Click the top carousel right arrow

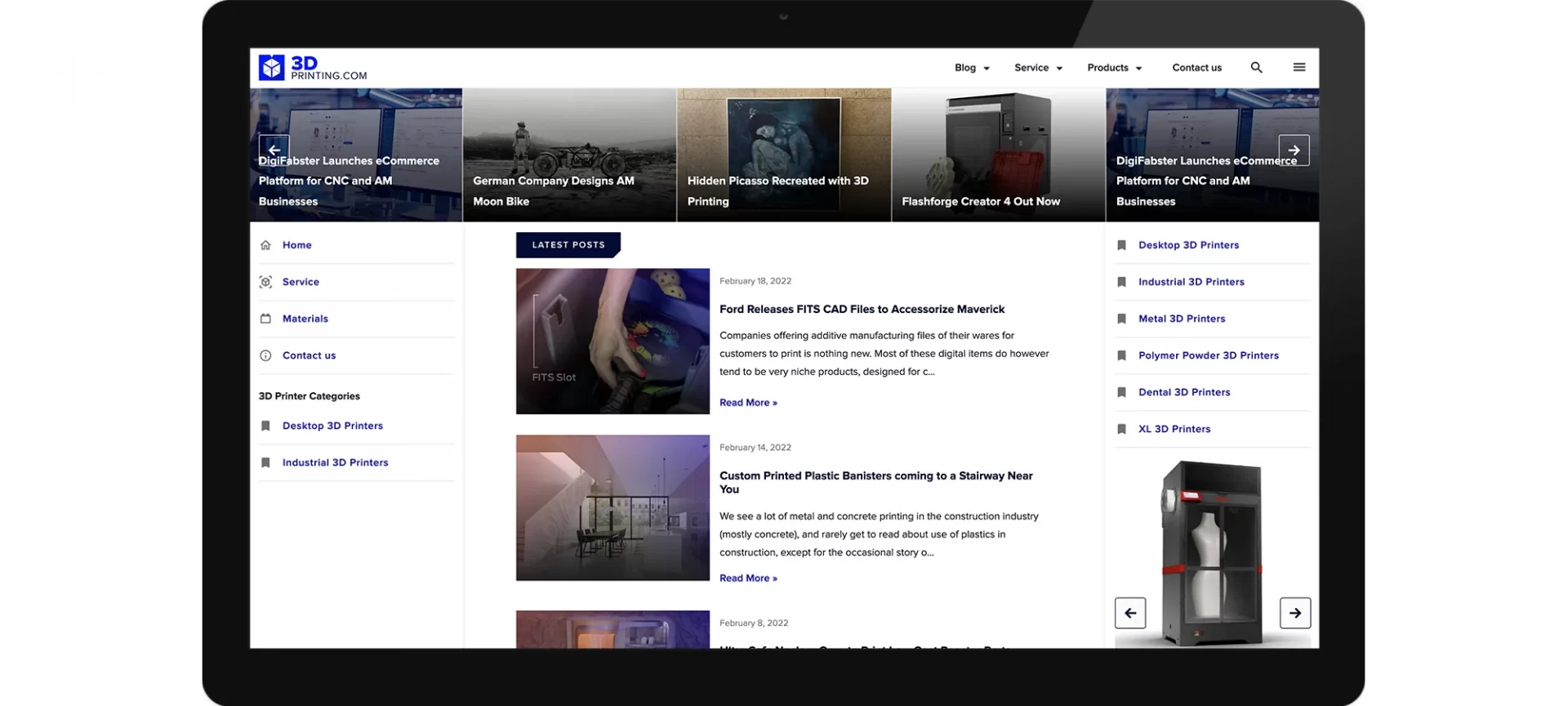[1294, 150]
